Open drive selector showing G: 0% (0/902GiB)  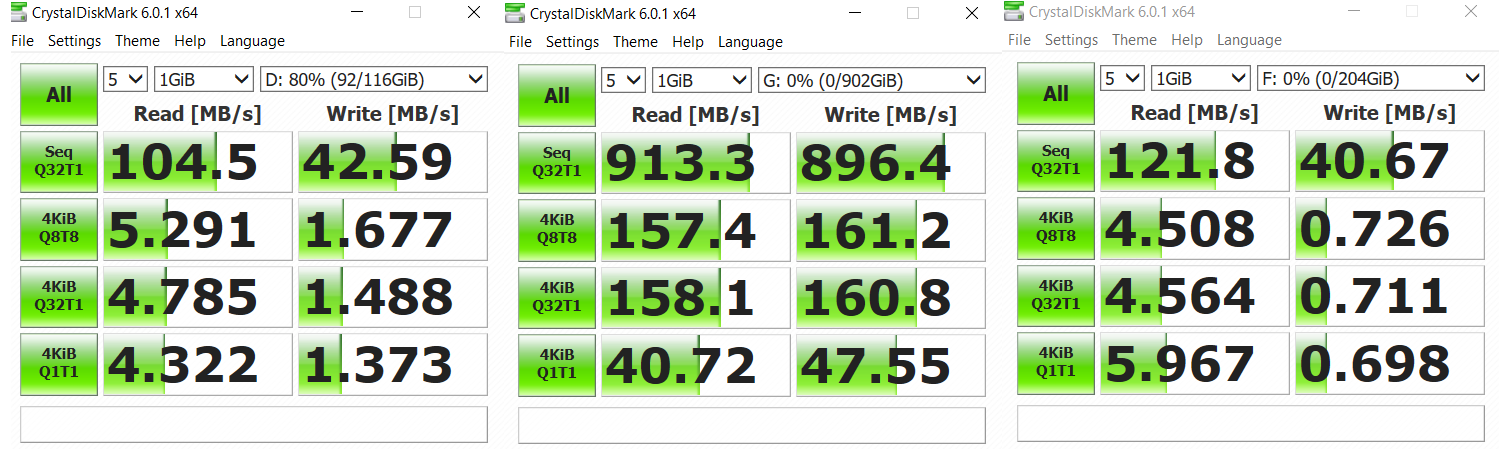tap(871, 80)
